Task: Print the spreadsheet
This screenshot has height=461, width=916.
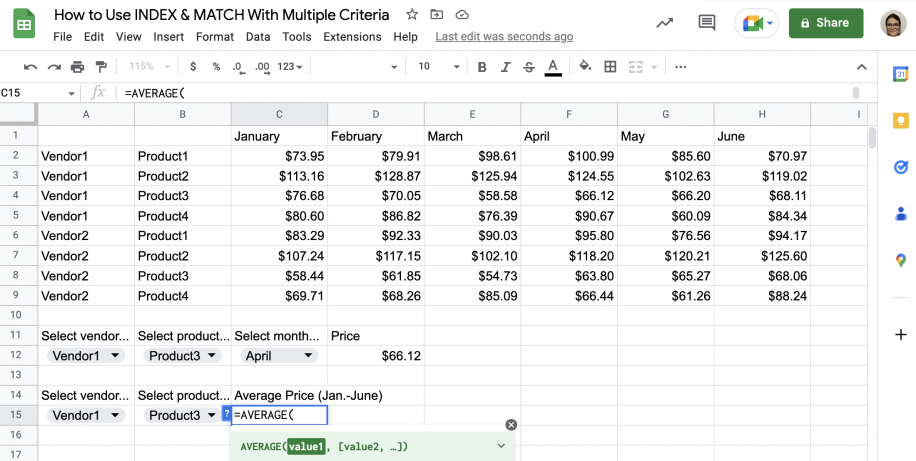Action: pyautogui.click(x=78, y=67)
